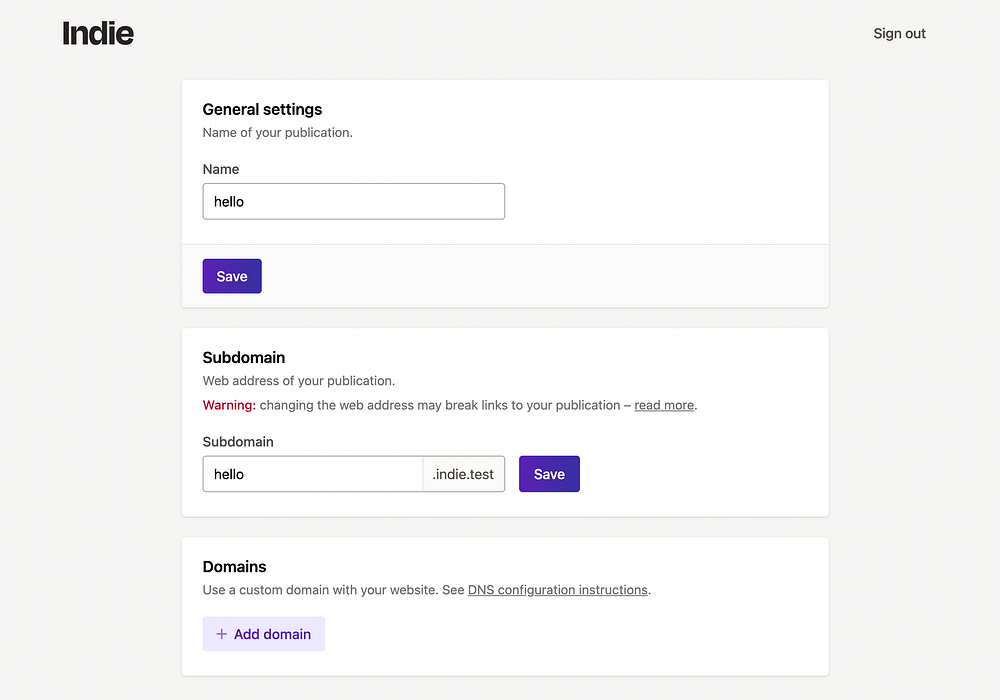Save the subdomain change
Image resolution: width=1000 pixels, height=700 pixels.
pos(549,474)
